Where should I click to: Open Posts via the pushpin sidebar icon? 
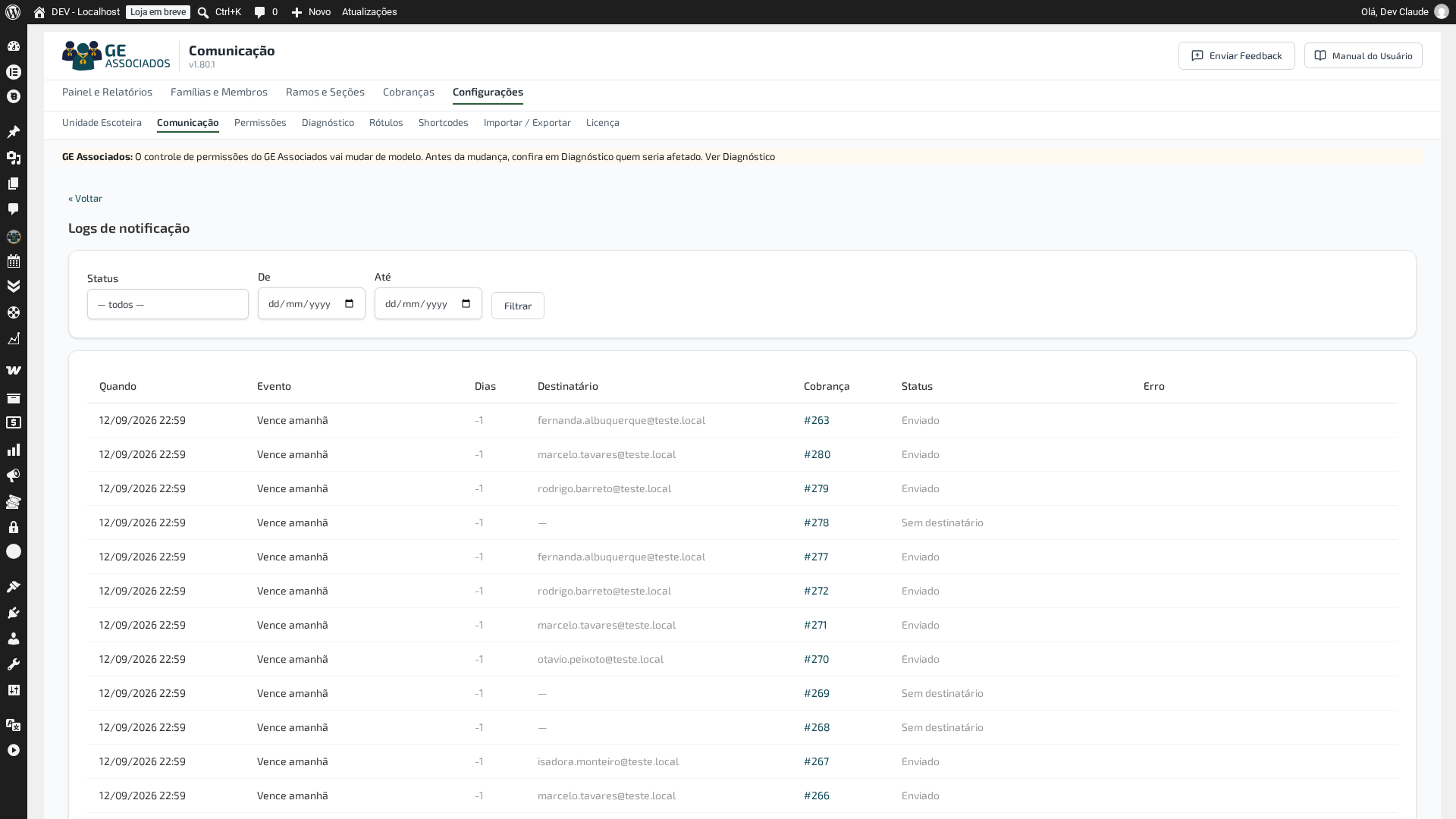click(x=14, y=132)
